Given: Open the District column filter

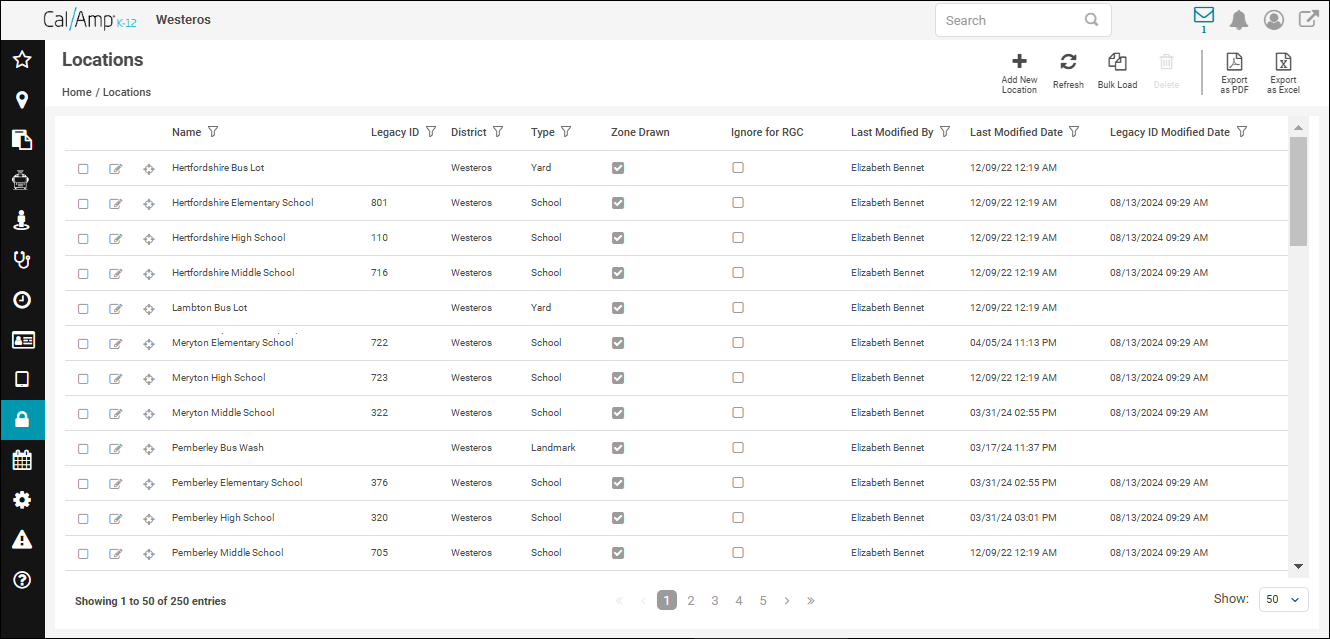Looking at the screenshot, I should point(498,132).
